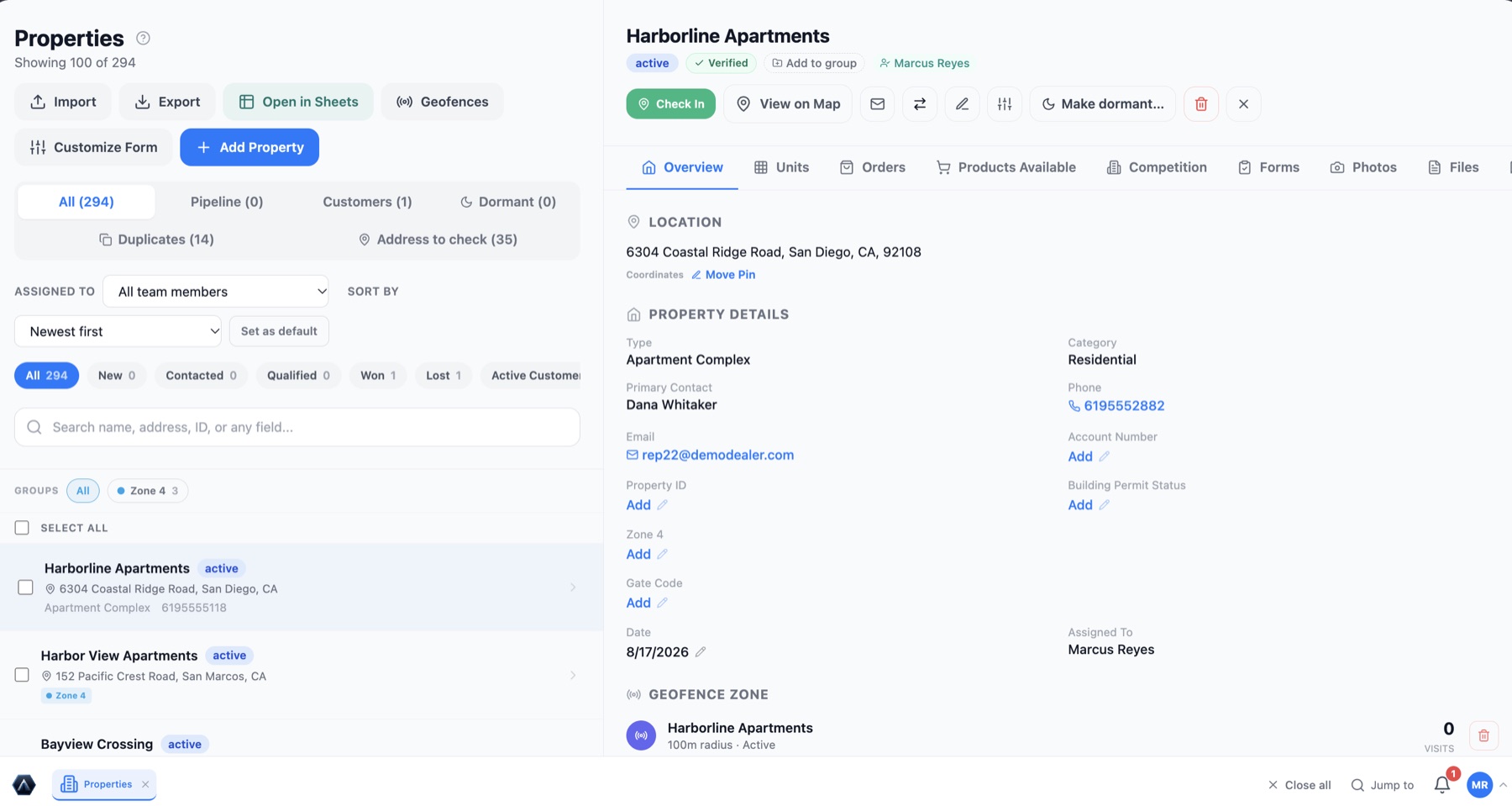1512x806 pixels.
Task: Edit the Date 8/17/2026 pencil icon
Action: tap(701, 652)
